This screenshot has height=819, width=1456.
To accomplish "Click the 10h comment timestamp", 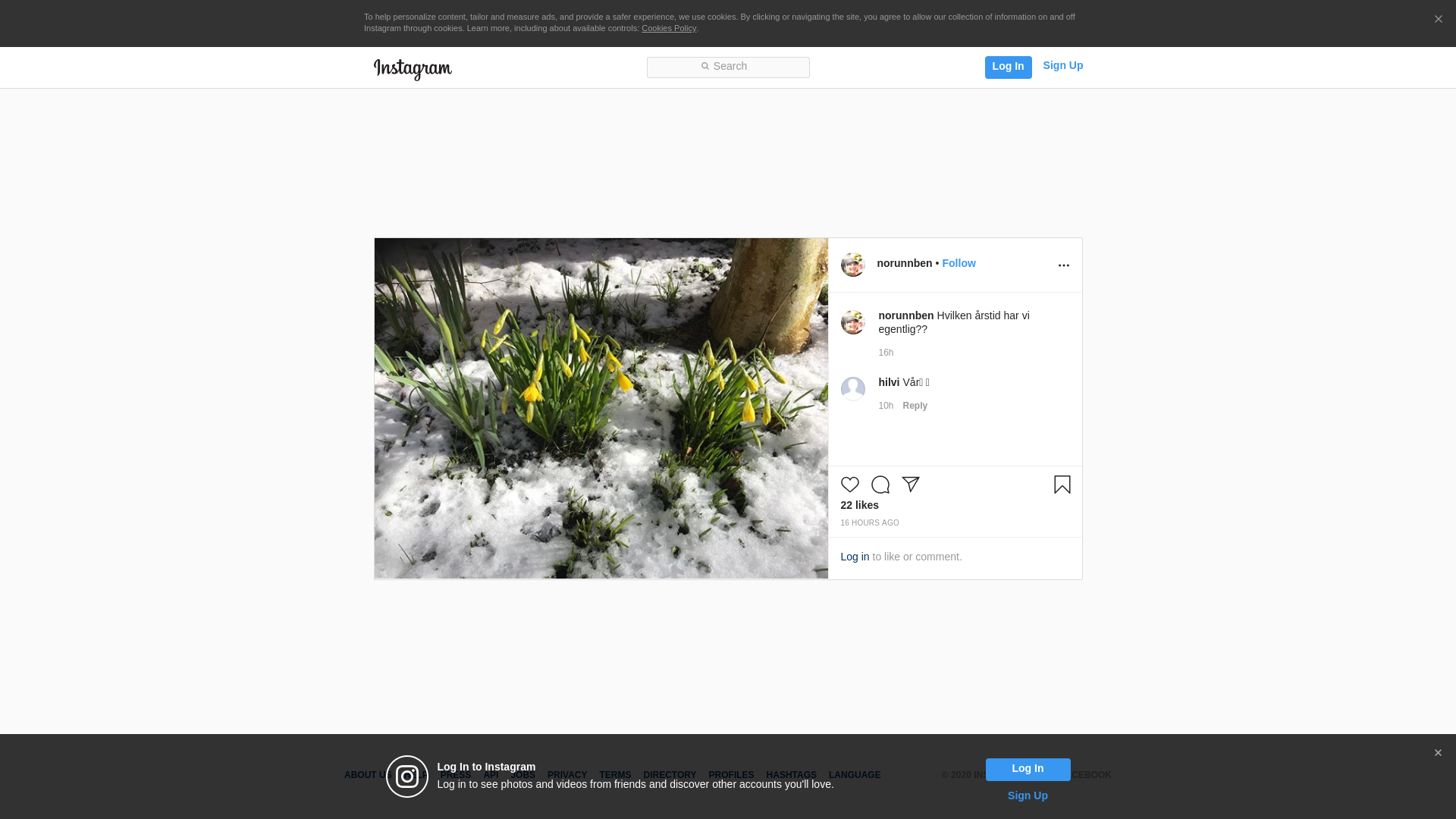I will tap(886, 406).
